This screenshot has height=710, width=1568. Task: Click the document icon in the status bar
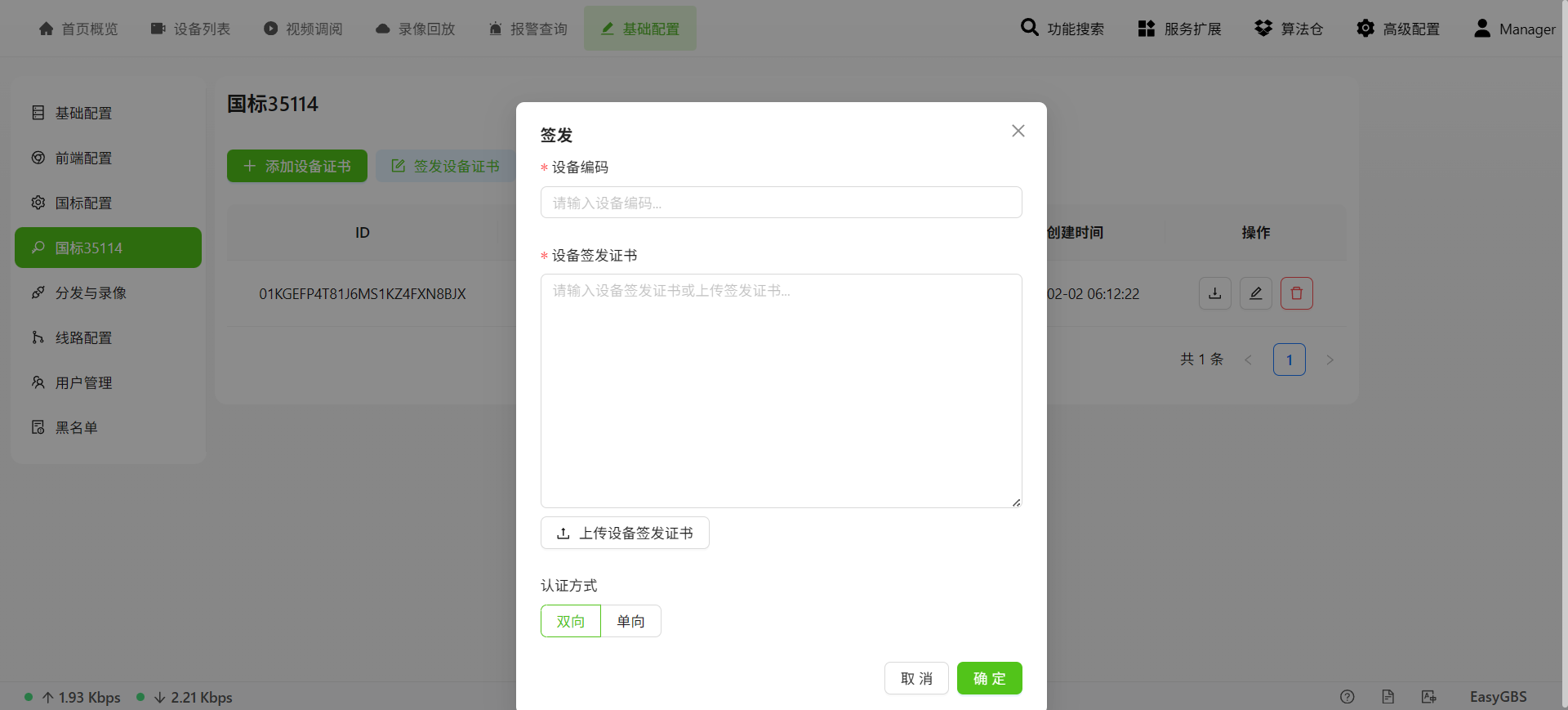[1388, 697]
